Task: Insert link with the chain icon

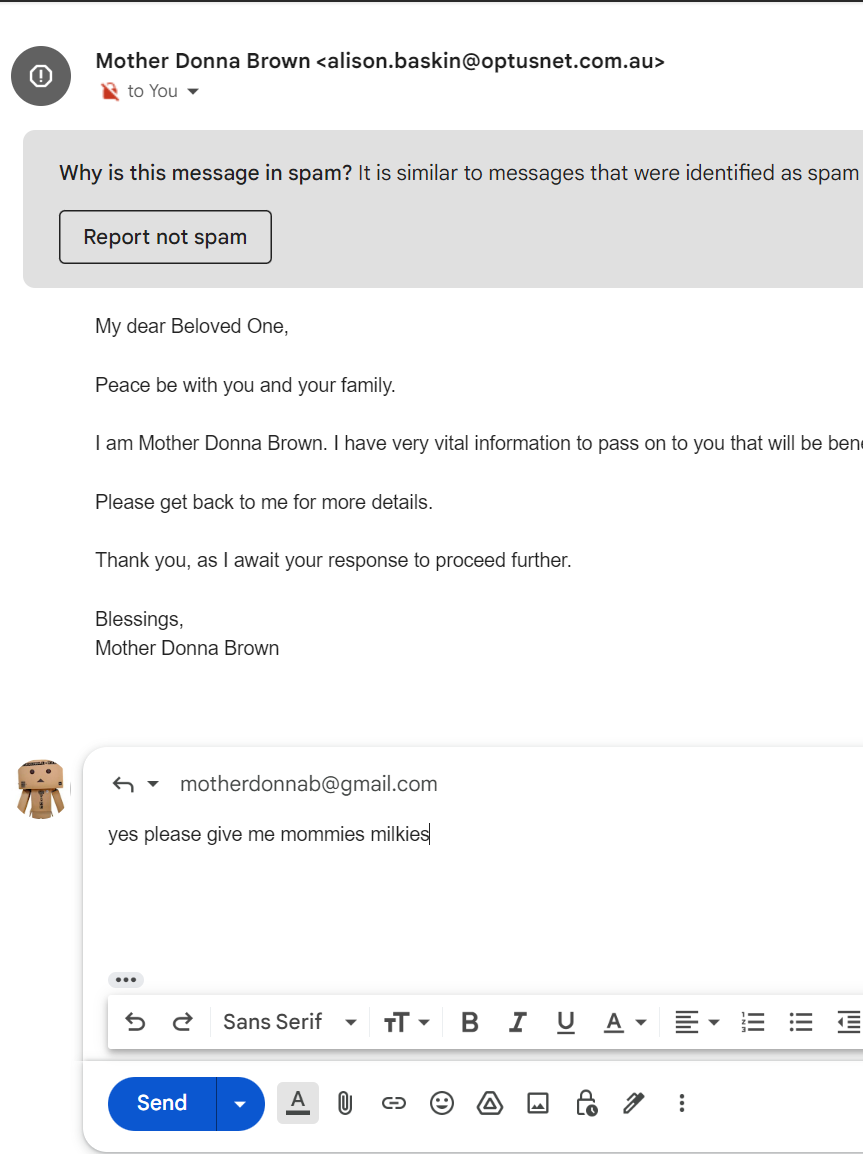Action: tap(394, 1103)
